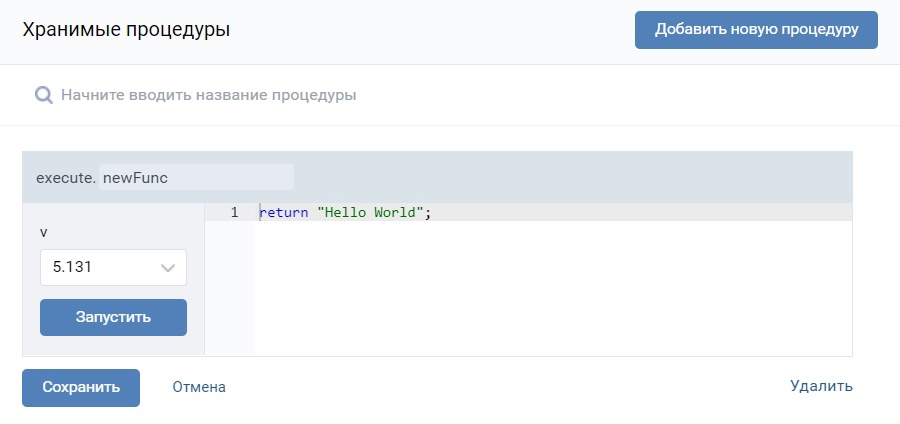
Task: Edit the newFunc procedure name field
Action: coord(196,177)
